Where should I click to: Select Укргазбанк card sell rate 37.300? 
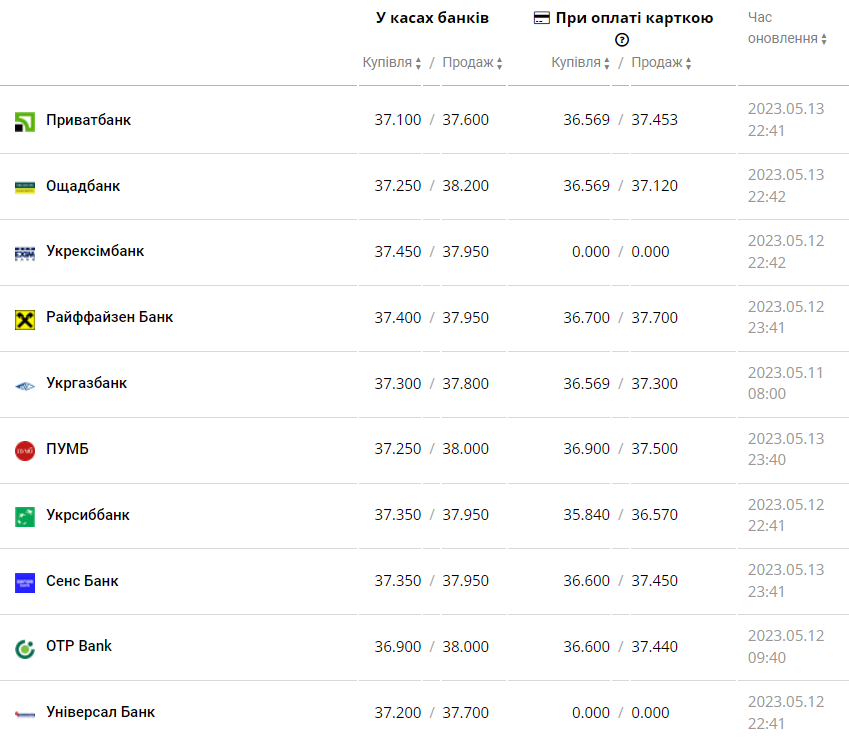tap(655, 384)
